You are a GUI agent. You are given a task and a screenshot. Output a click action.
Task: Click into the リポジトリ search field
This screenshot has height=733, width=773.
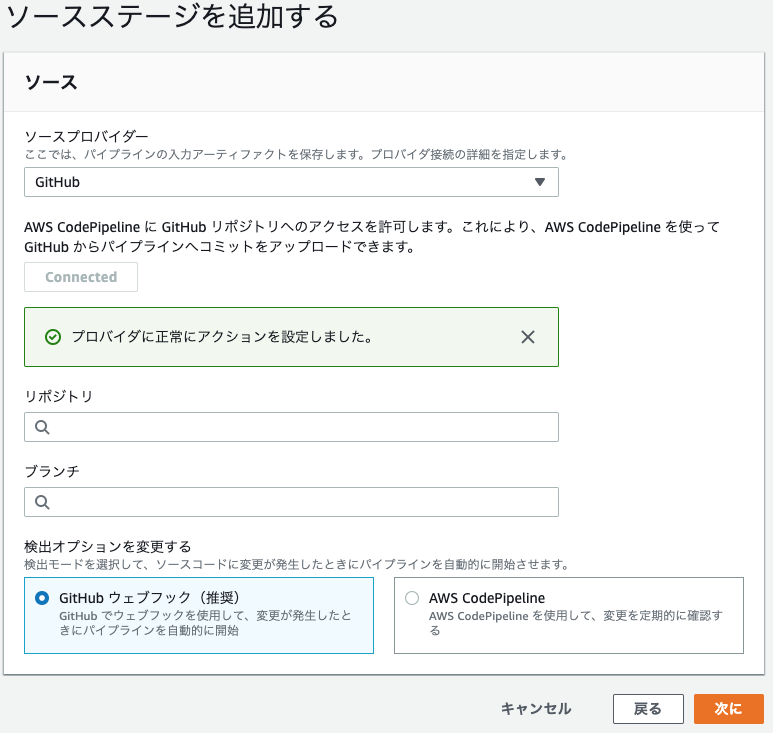pyautogui.click(x=291, y=427)
